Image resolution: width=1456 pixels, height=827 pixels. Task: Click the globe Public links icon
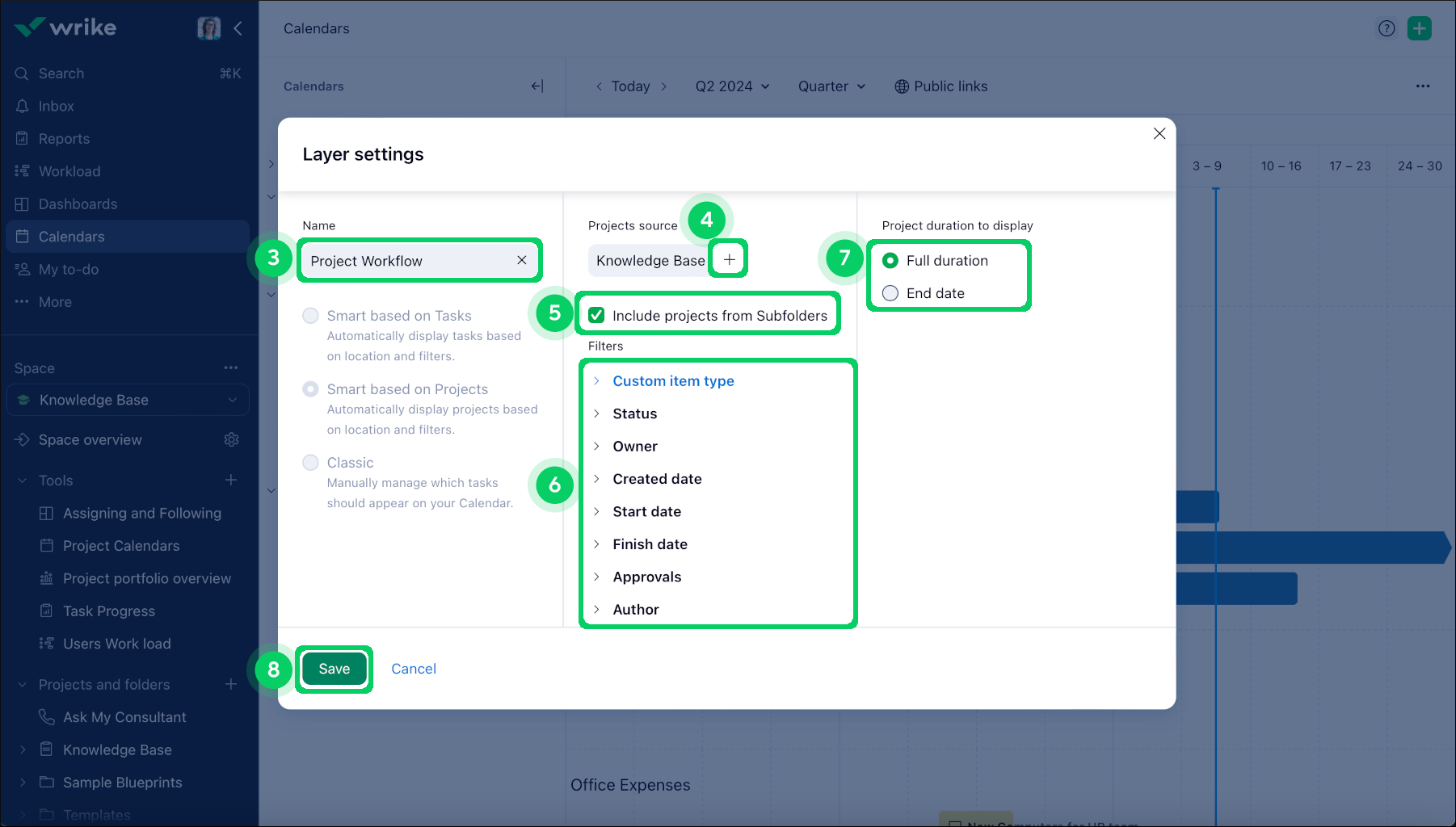[902, 86]
